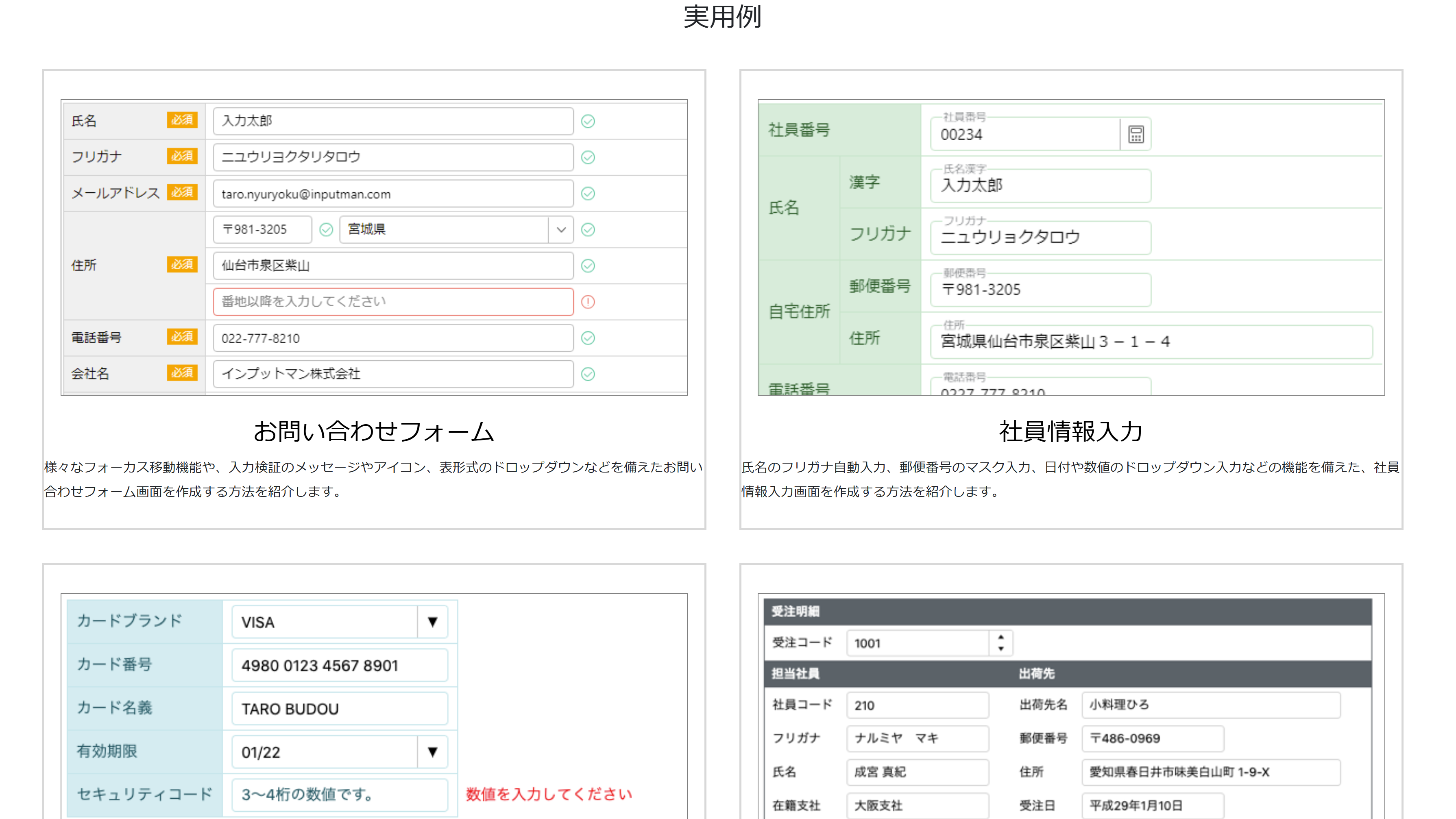Click the お問い合わせフォーム preview image
This screenshot has width=1456, height=819.
pyautogui.click(x=374, y=248)
